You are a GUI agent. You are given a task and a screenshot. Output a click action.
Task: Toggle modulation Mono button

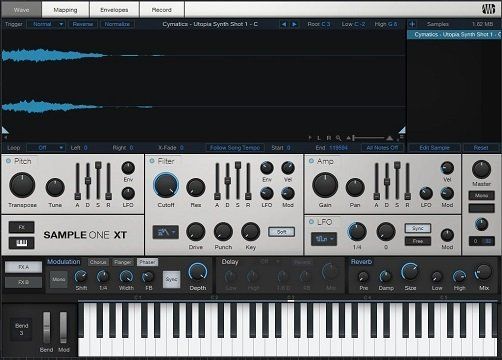pos(58,279)
